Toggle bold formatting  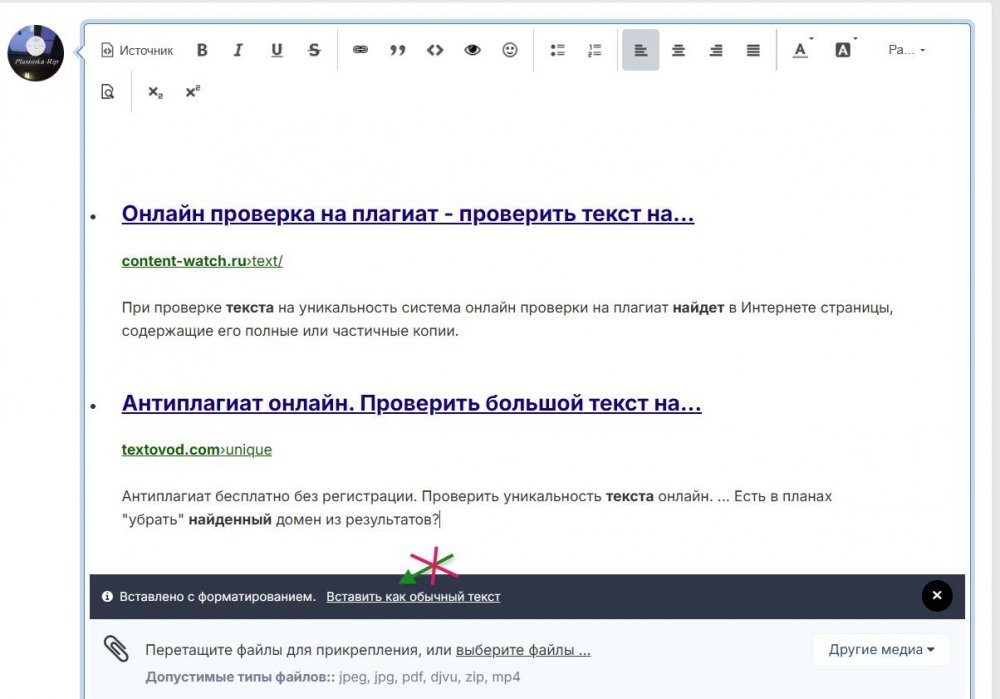click(202, 50)
